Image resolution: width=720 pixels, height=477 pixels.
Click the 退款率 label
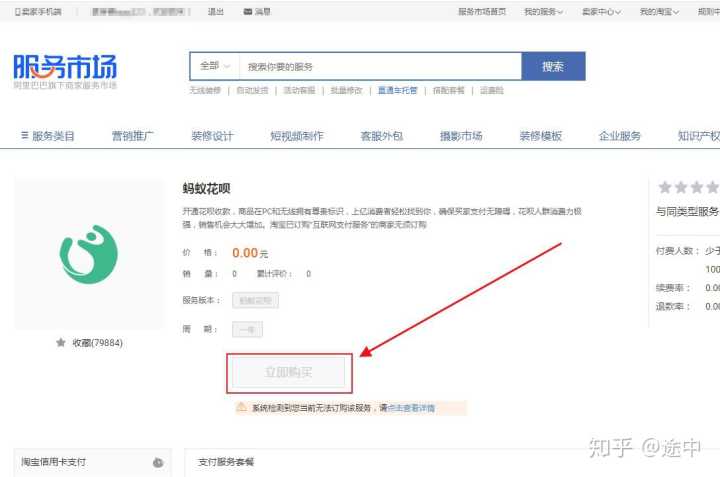click(x=673, y=306)
